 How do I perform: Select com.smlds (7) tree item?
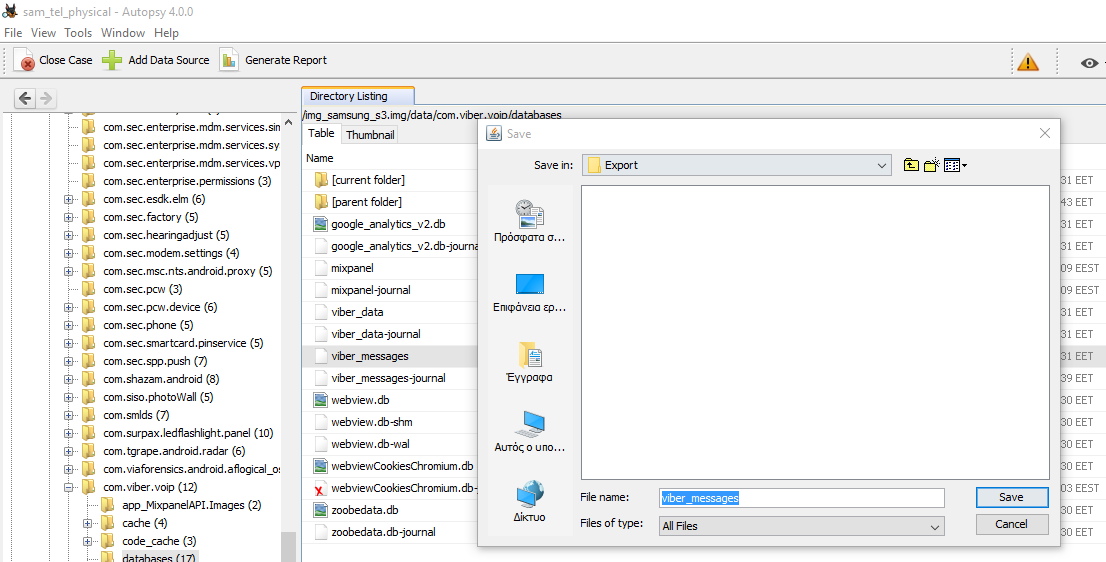click(x=136, y=415)
